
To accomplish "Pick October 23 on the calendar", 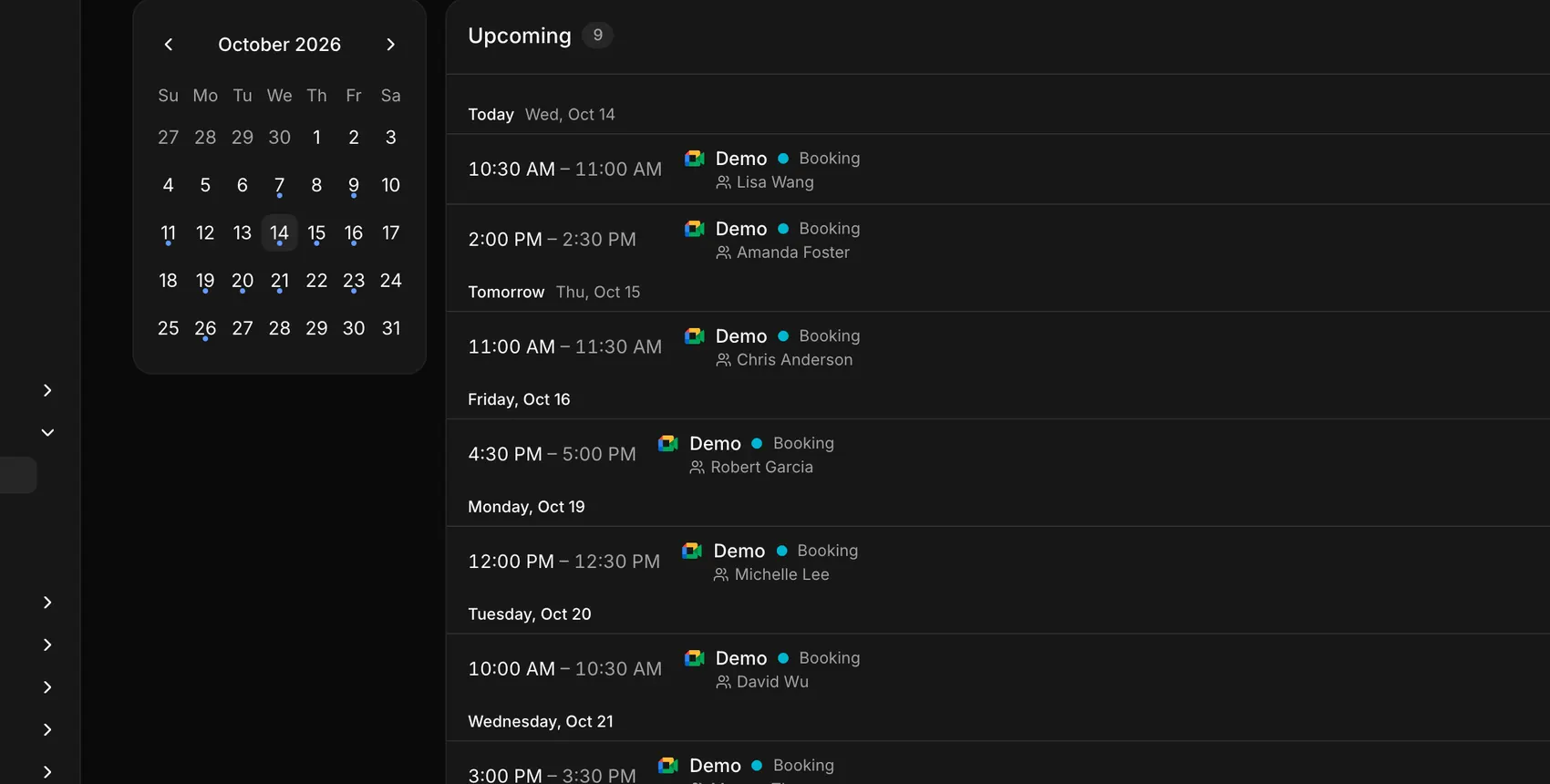I will click(x=354, y=281).
